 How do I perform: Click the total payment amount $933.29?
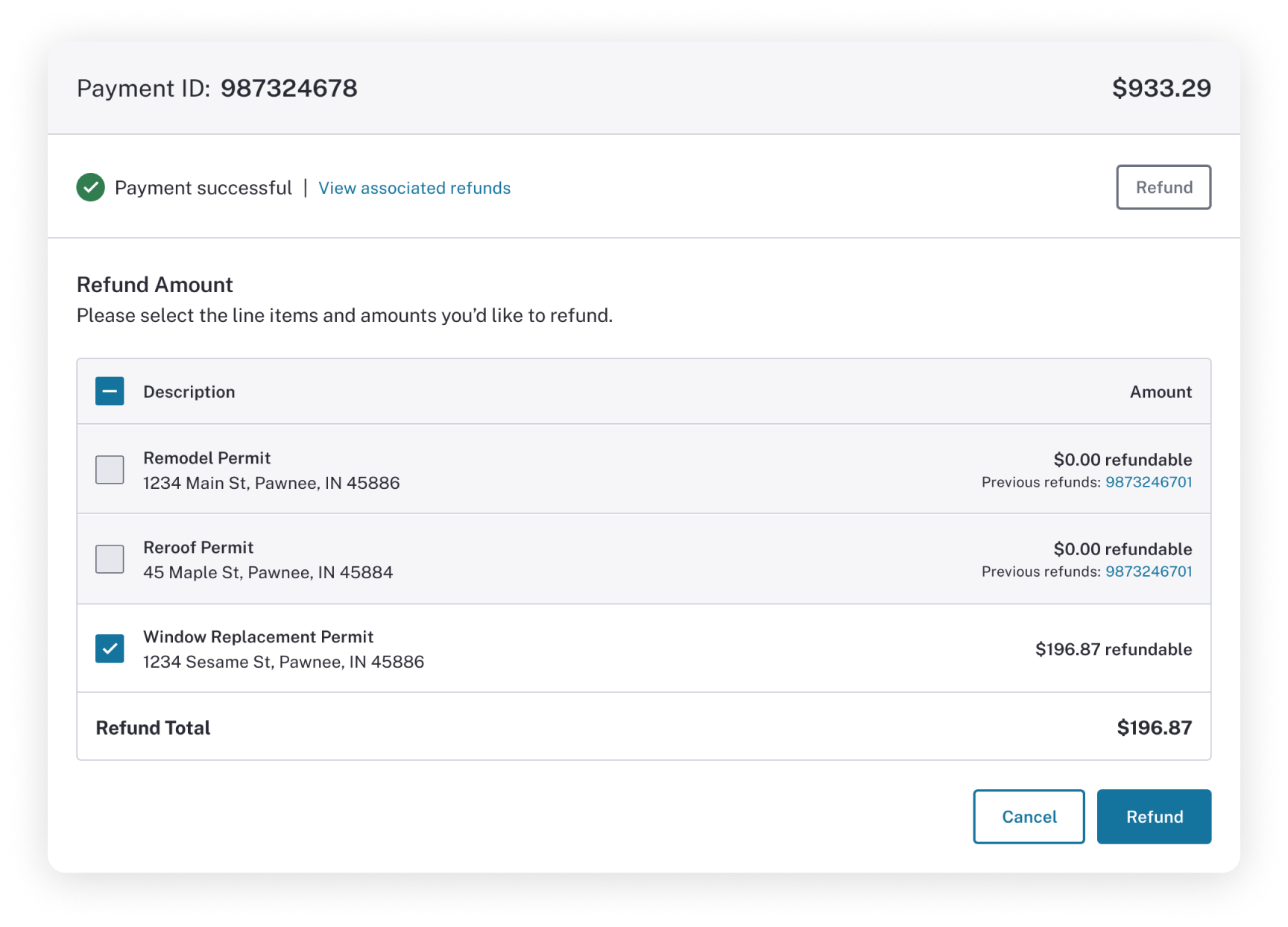1162,88
